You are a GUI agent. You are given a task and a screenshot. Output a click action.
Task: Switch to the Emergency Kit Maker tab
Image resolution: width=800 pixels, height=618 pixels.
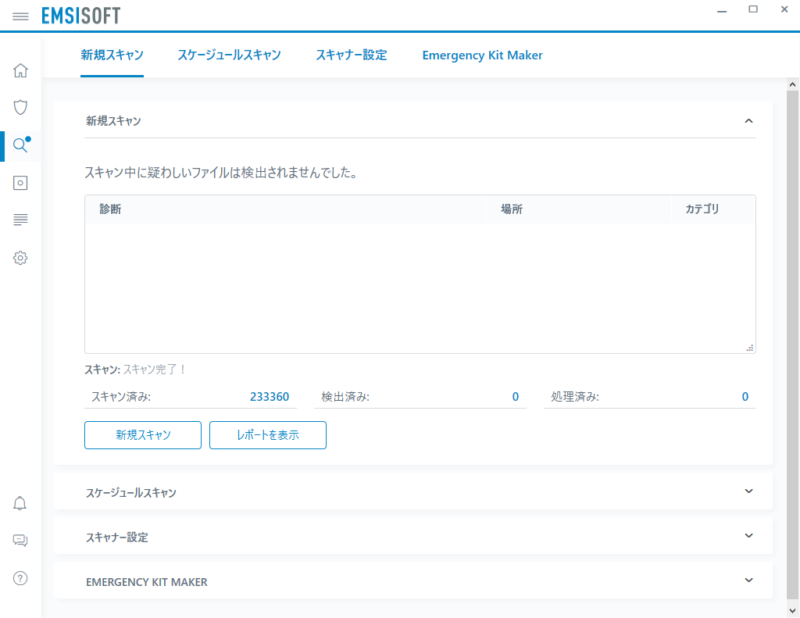coord(482,55)
